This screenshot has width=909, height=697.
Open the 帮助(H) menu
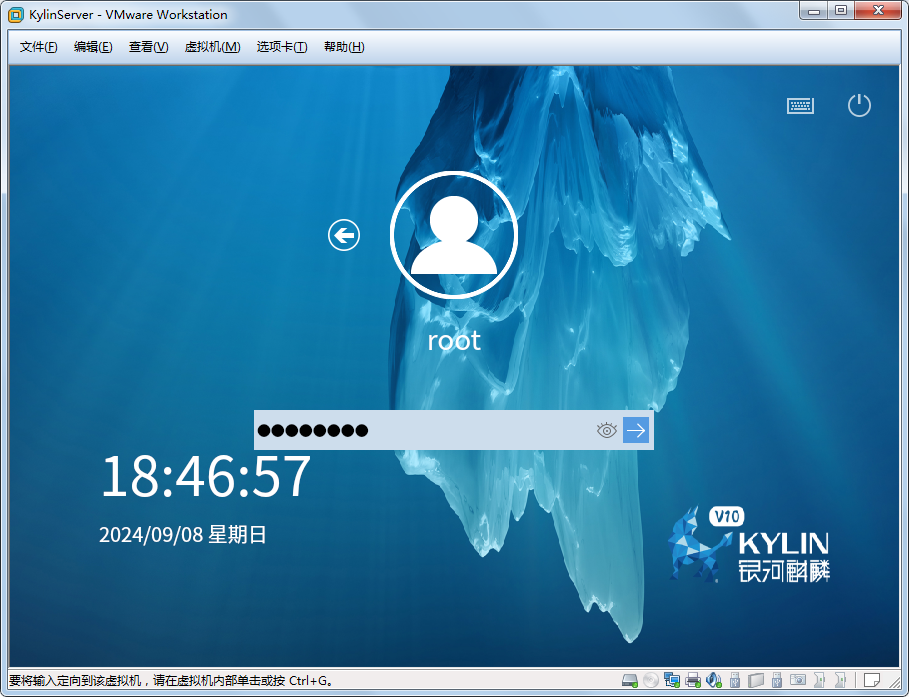click(x=344, y=47)
